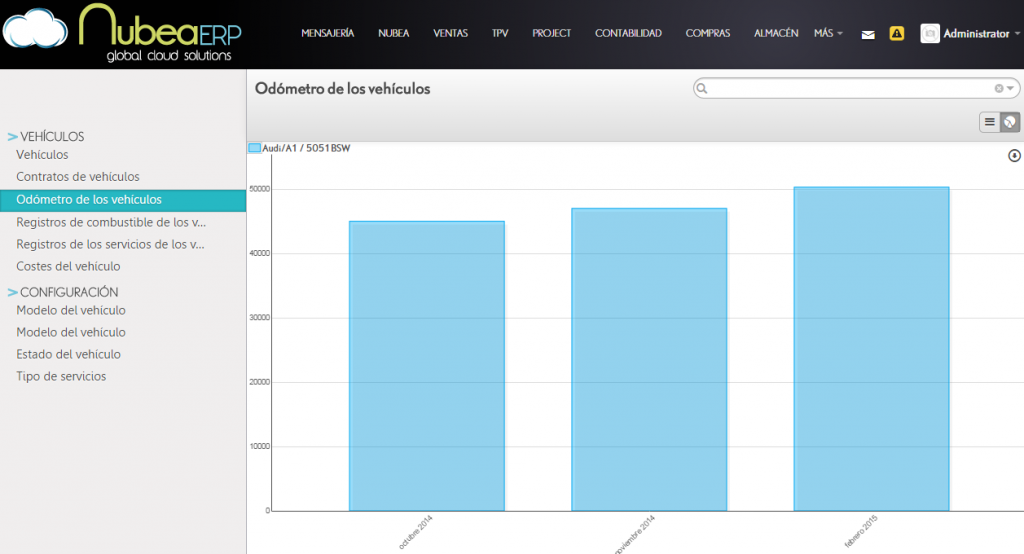
Task: Open Registros de los servicios de los vehículos
Action: click(110, 244)
